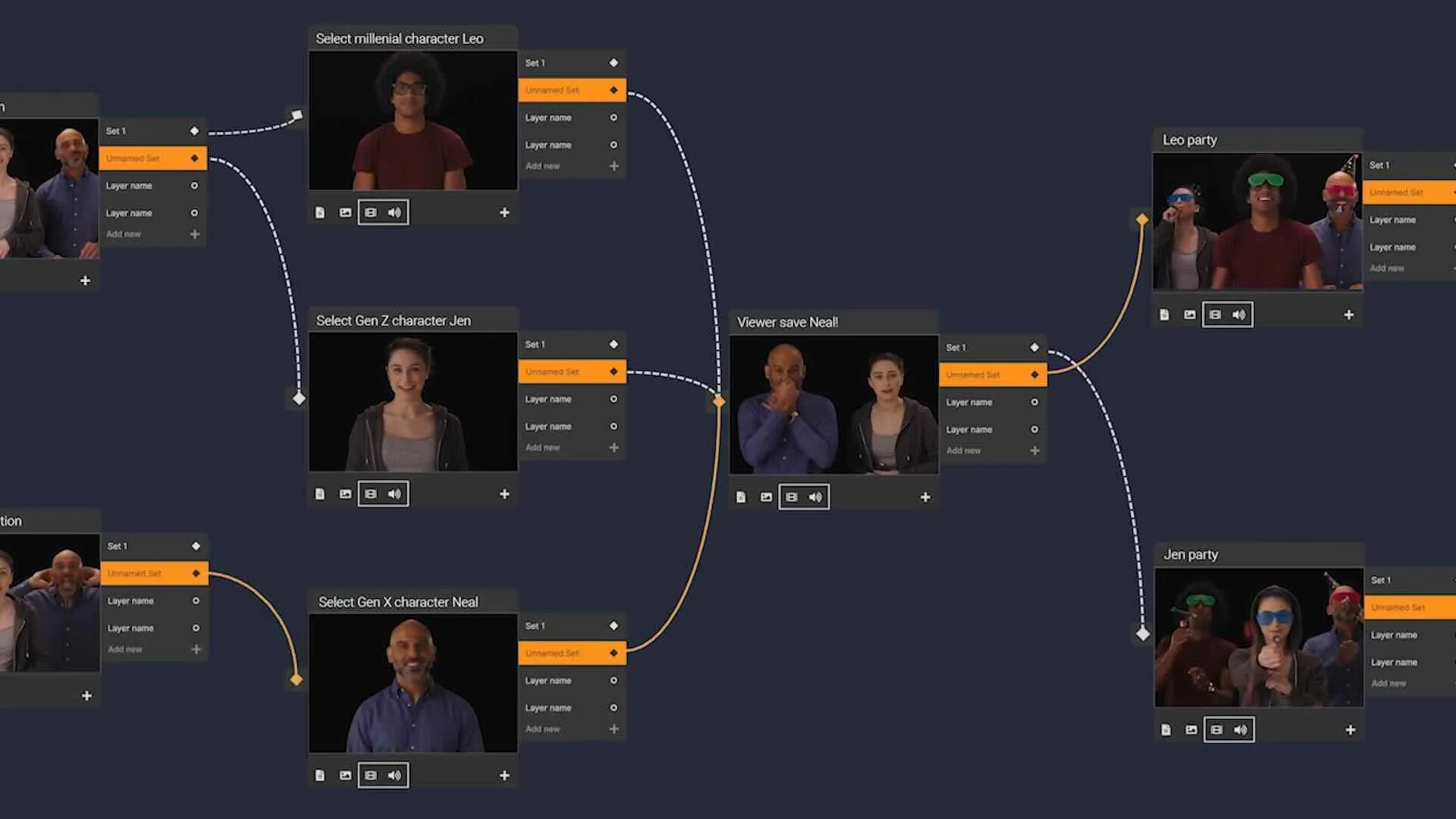Screen dimensions: 1456x819
Task: Select video icon on Gen X character Neal node
Action: point(371,775)
